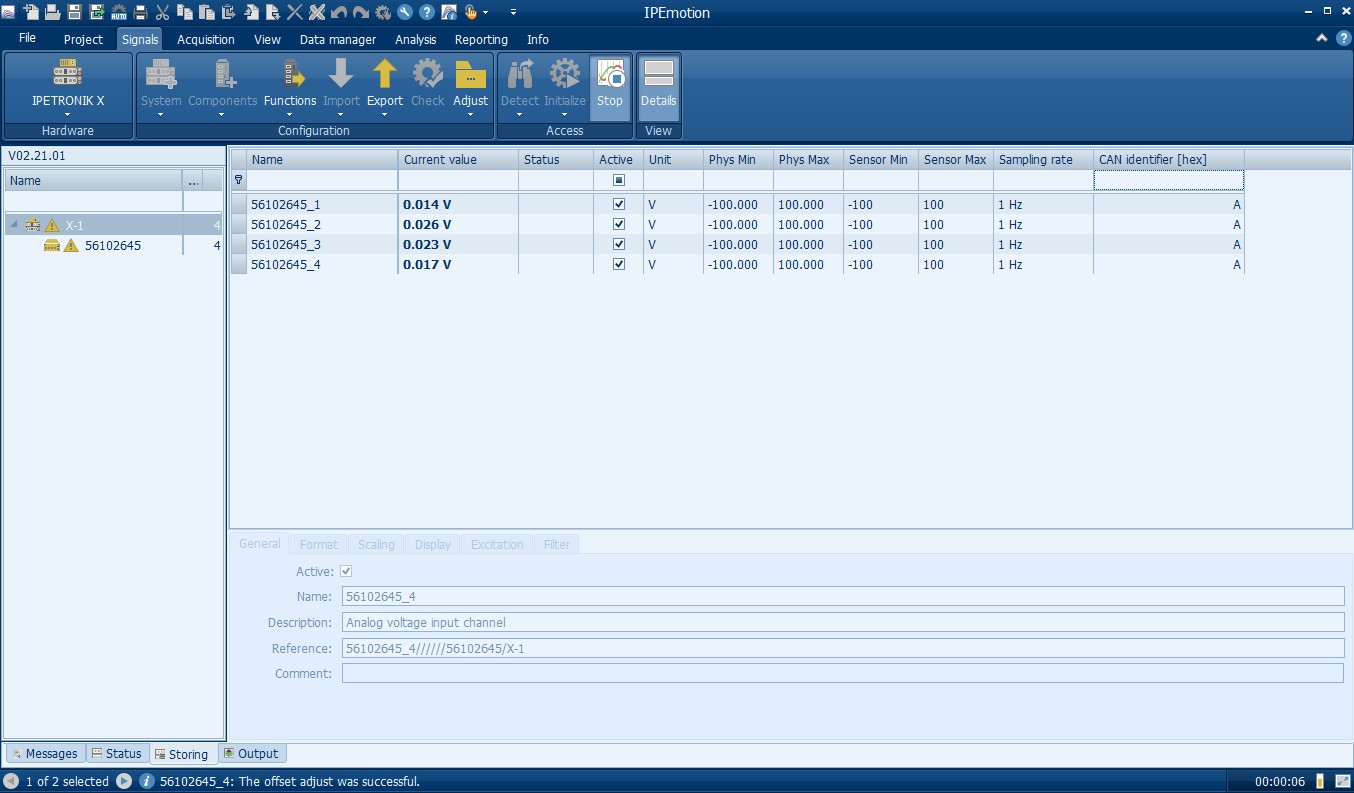The width and height of the screenshot is (1354, 793).
Task: Click the chart icon at the status bar's right end
Action: coord(1341,781)
